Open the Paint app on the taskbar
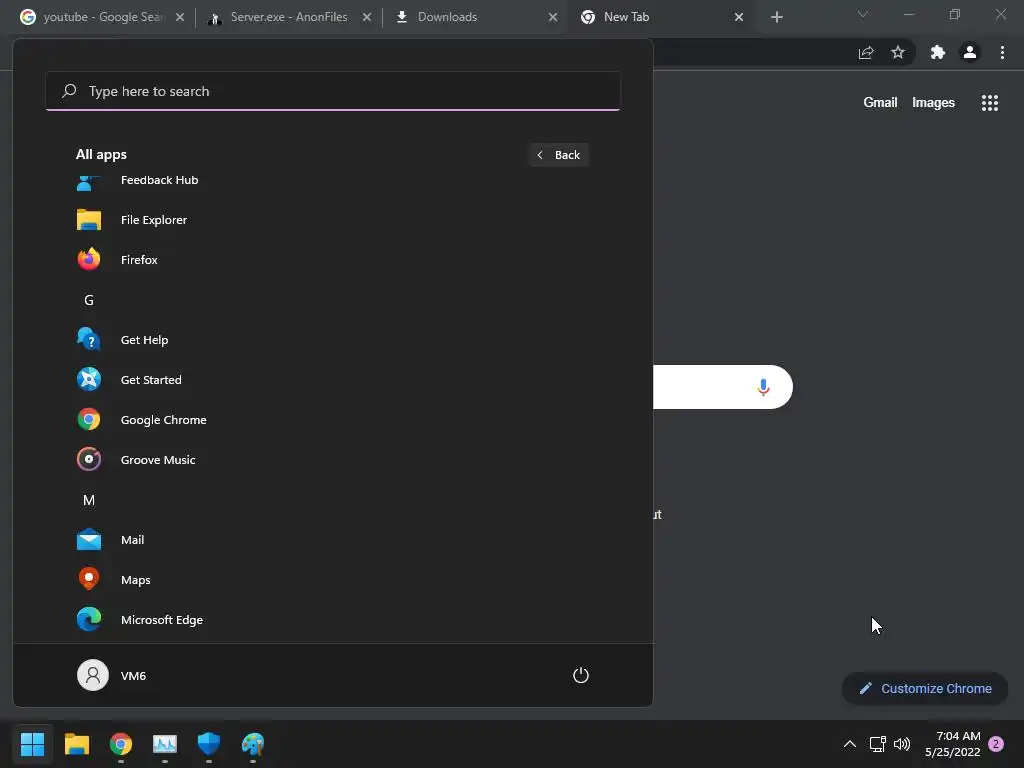1024x768 pixels. [x=253, y=744]
